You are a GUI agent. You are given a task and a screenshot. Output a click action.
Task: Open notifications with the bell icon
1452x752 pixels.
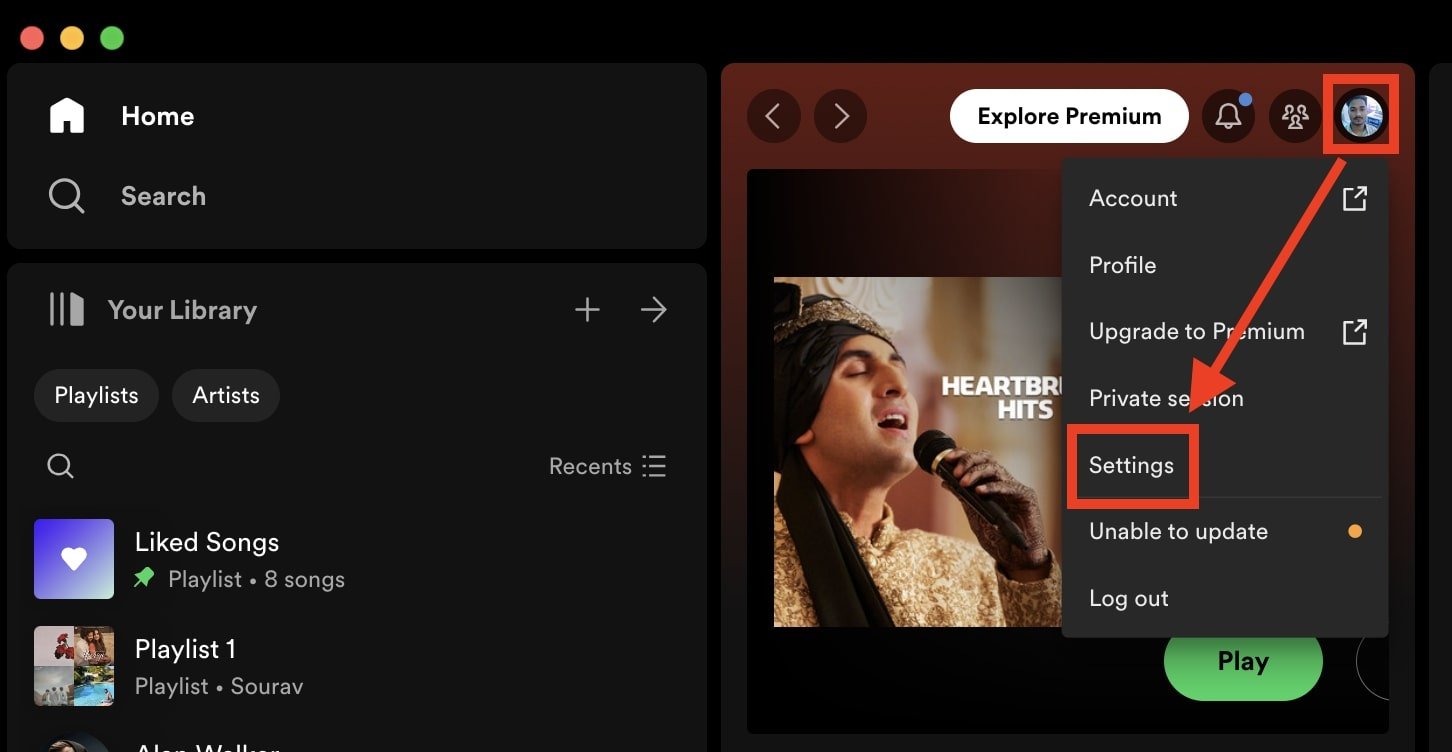pos(1228,116)
